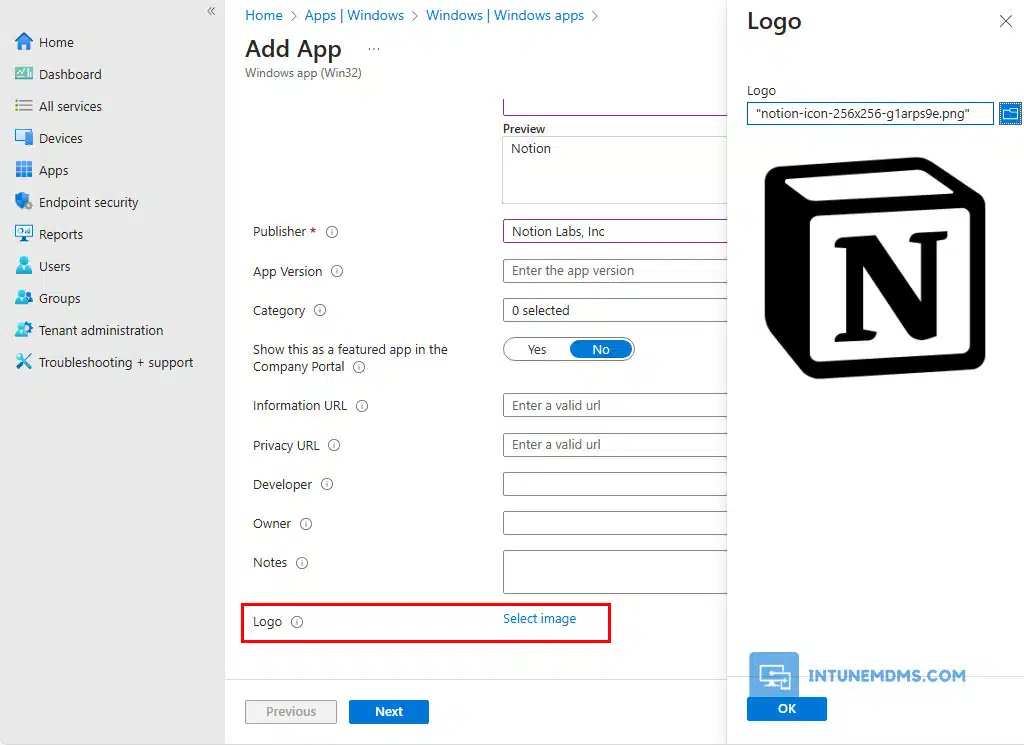
Task: Set featured app toggle to No
Action: tap(601, 349)
